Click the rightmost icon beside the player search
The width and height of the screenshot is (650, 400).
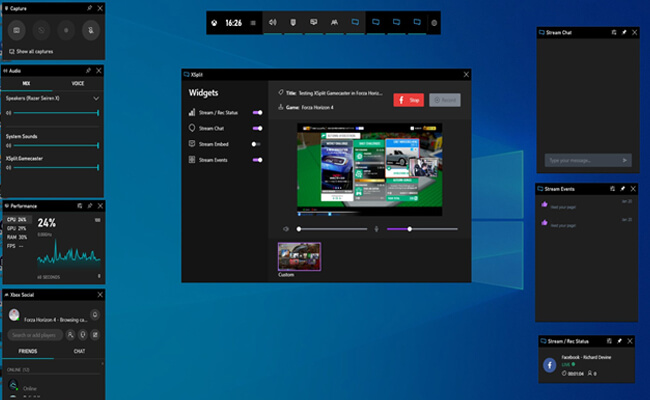[95, 335]
